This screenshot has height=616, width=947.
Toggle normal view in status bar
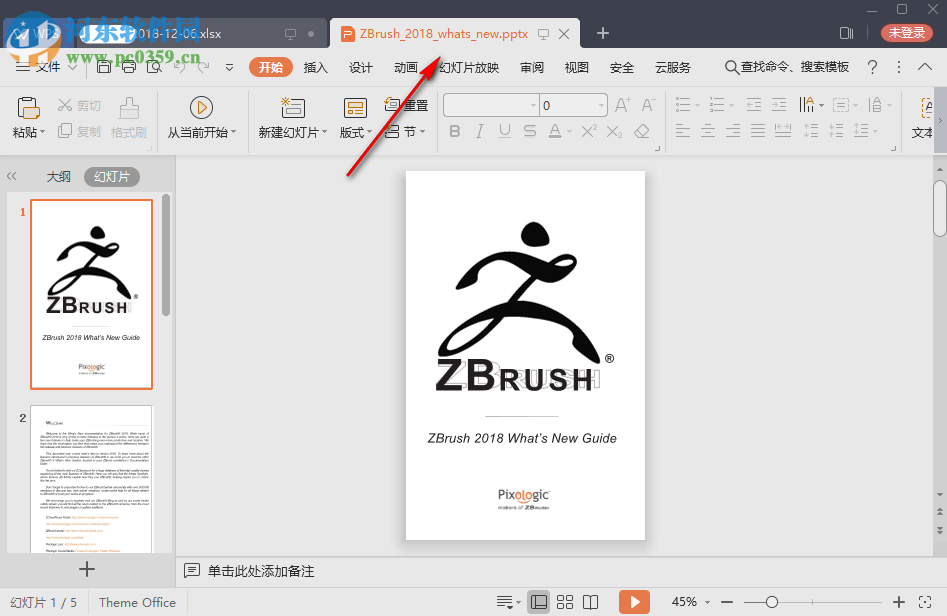pos(539,602)
